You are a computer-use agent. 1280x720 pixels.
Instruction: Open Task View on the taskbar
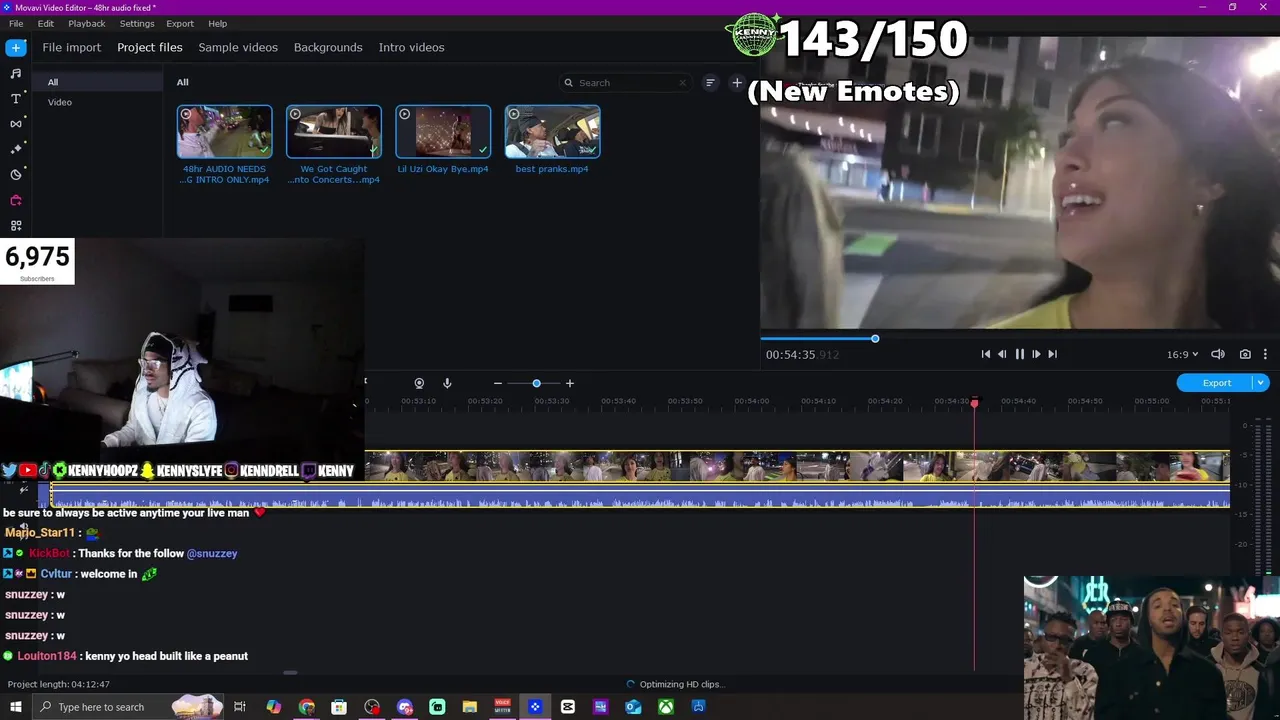[240, 707]
